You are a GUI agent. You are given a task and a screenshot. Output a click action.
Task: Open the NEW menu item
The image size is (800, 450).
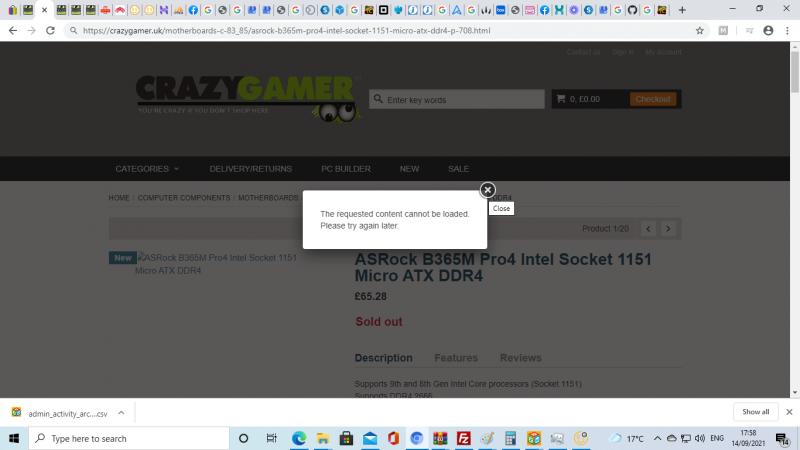point(409,169)
